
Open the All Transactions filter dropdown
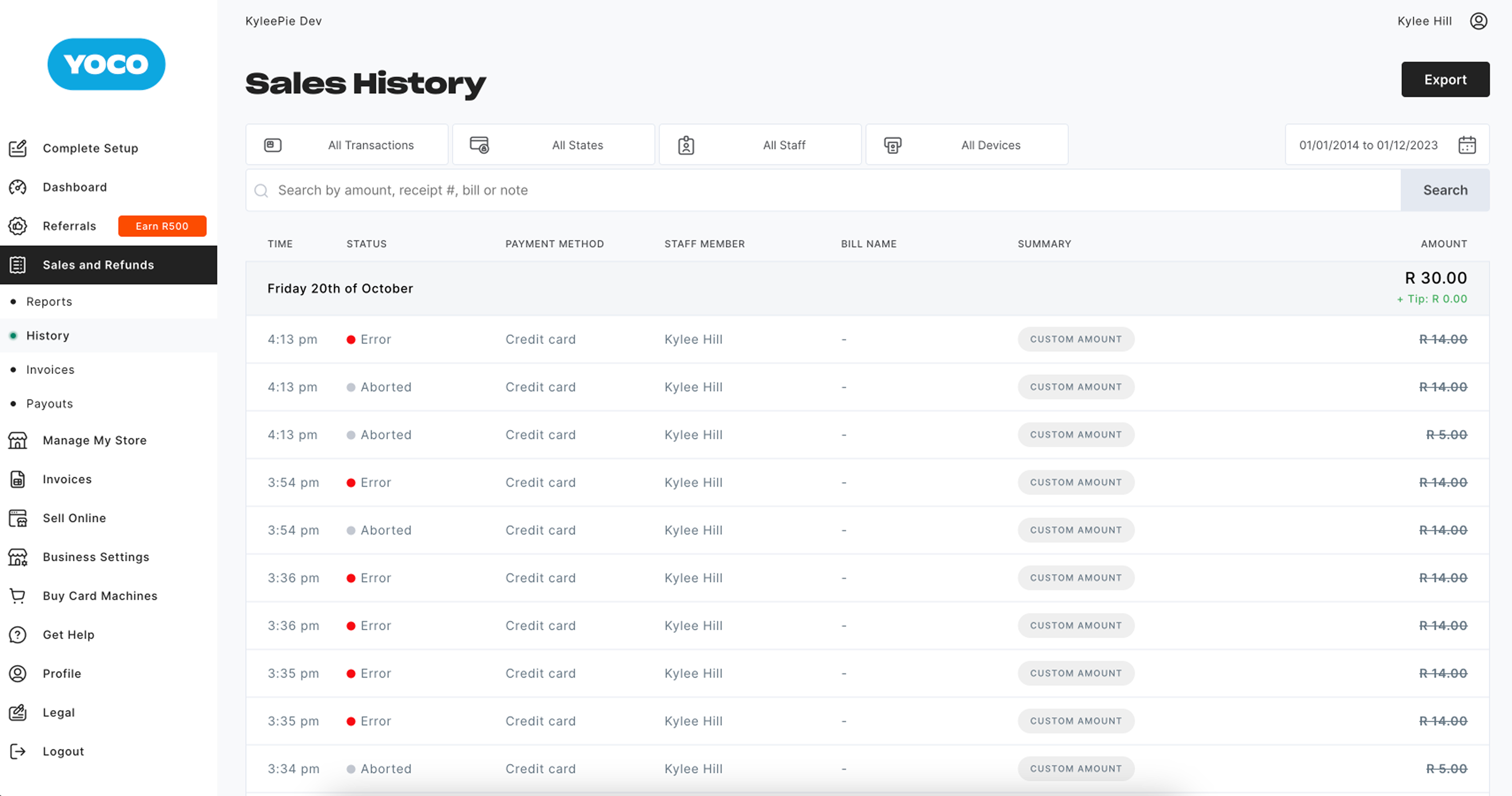point(347,145)
